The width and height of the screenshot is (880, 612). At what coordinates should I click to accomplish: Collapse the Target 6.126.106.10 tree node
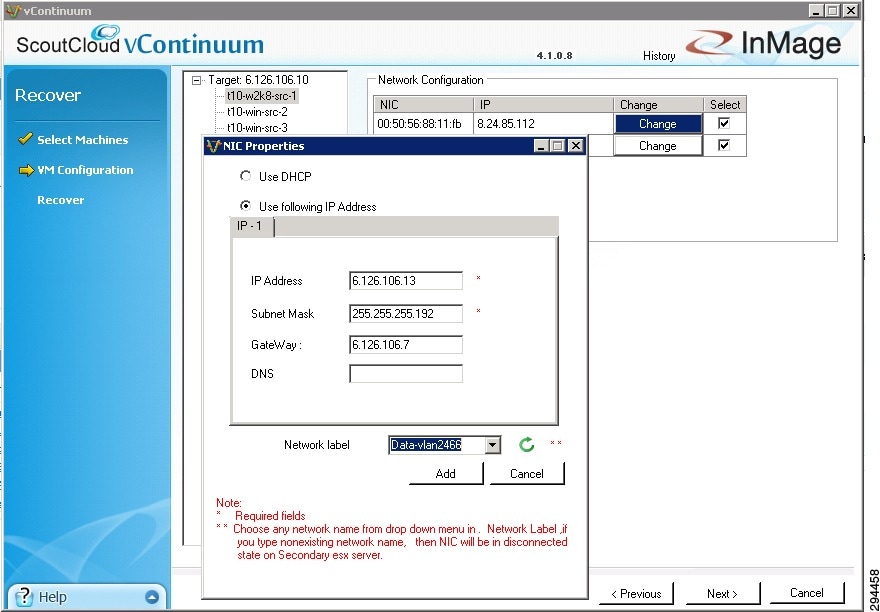[x=196, y=80]
